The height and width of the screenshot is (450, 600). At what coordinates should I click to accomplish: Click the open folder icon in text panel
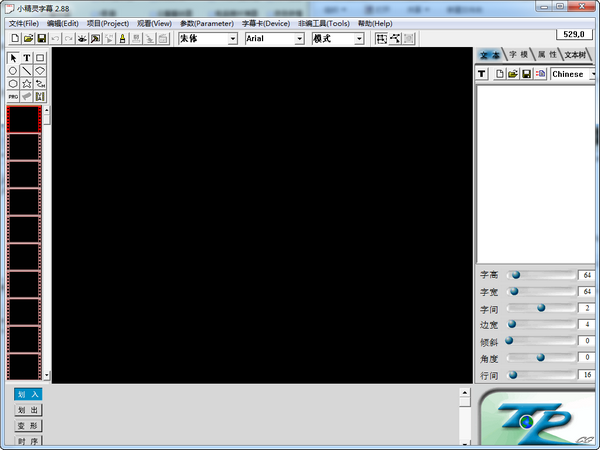tap(513, 74)
